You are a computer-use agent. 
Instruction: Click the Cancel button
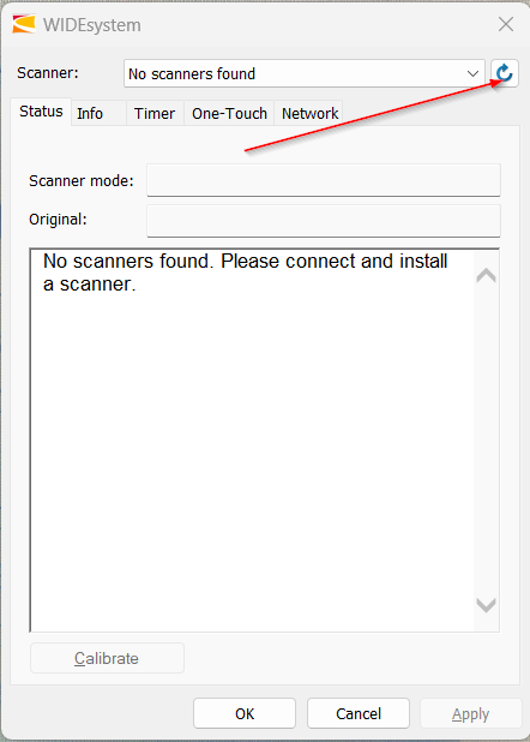coord(358,714)
